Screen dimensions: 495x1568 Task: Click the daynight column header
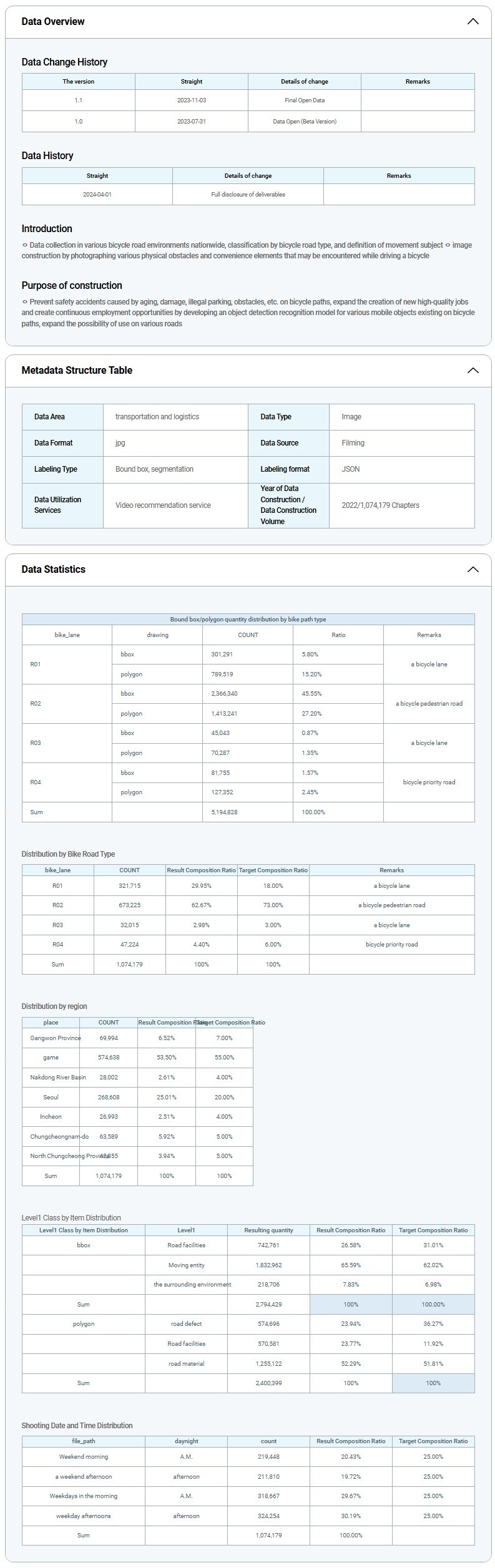186,1441
